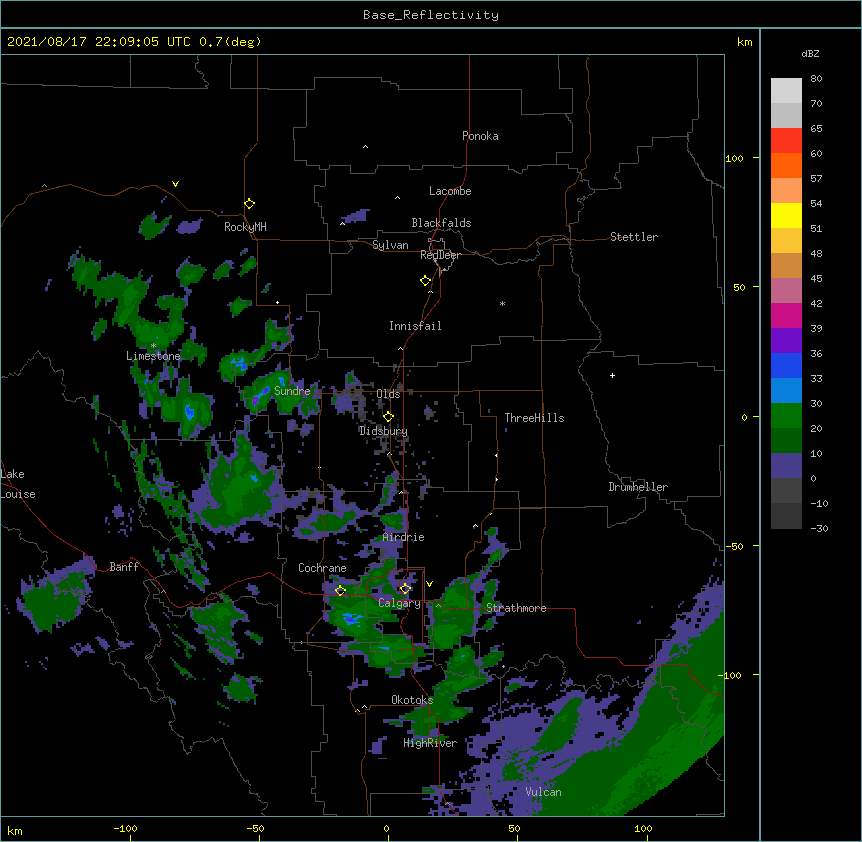Image resolution: width=862 pixels, height=842 pixels.
Task: Click the Ponoka town label
Action: pos(480,136)
